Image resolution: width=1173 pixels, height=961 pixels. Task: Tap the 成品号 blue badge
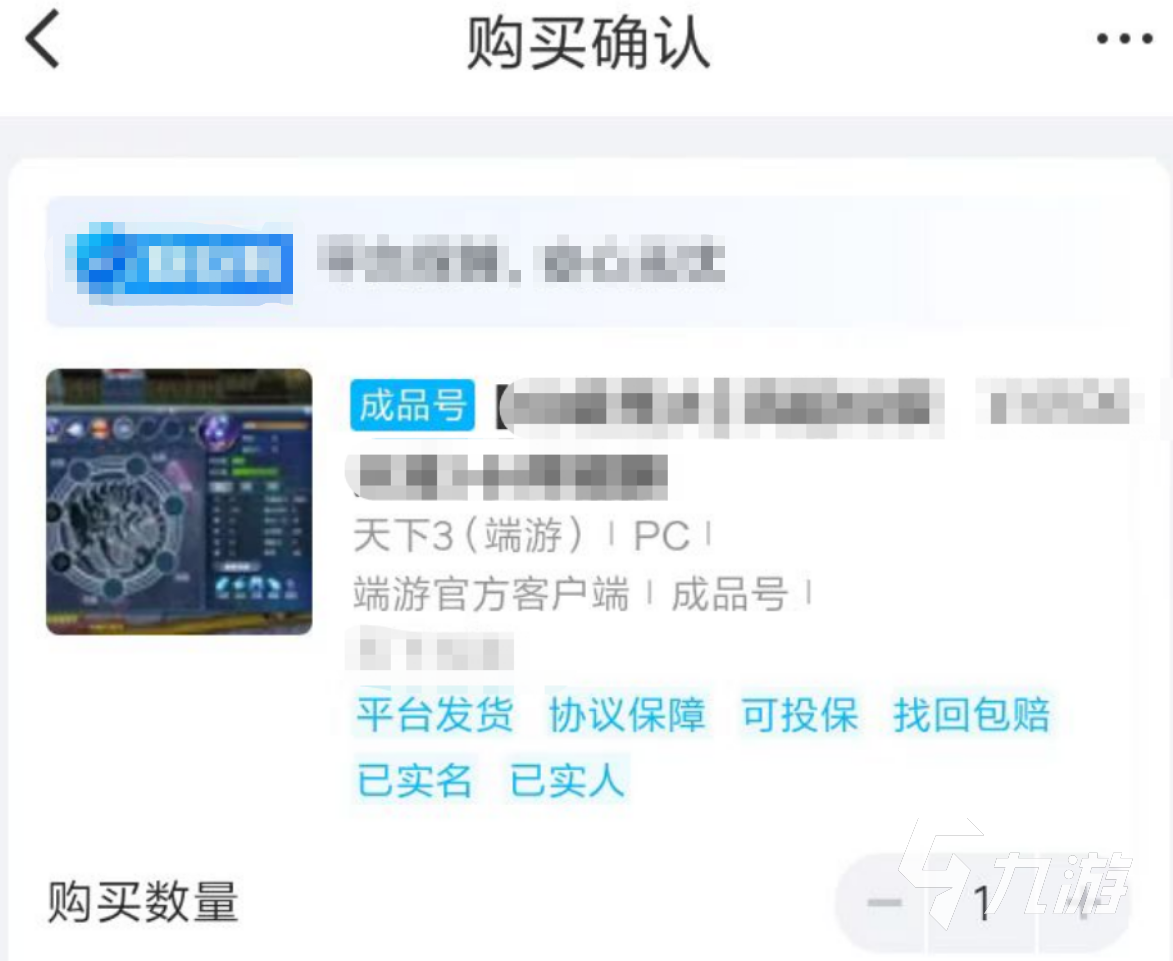click(412, 405)
